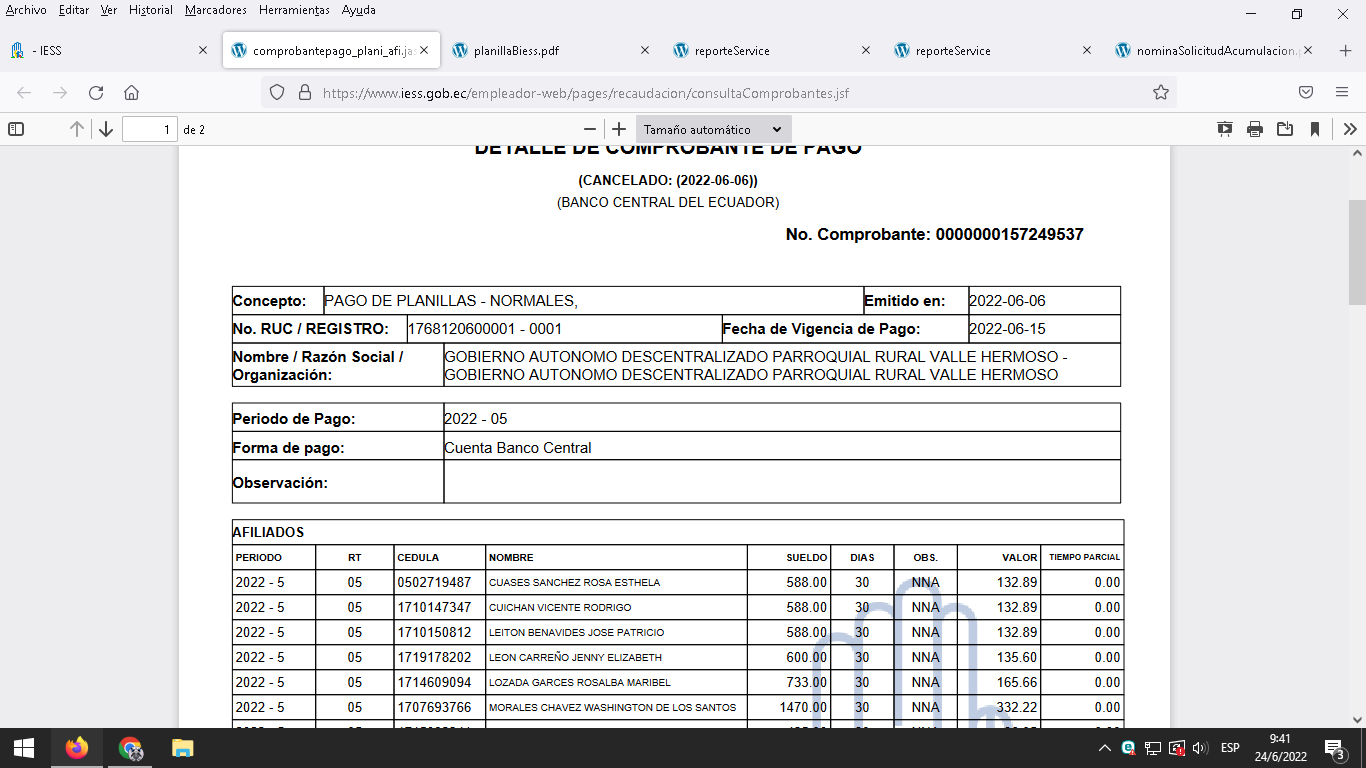The width and height of the screenshot is (1366, 768).
Task: Open the Tamaño automático zoom dropdown
Action: [x=713, y=129]
